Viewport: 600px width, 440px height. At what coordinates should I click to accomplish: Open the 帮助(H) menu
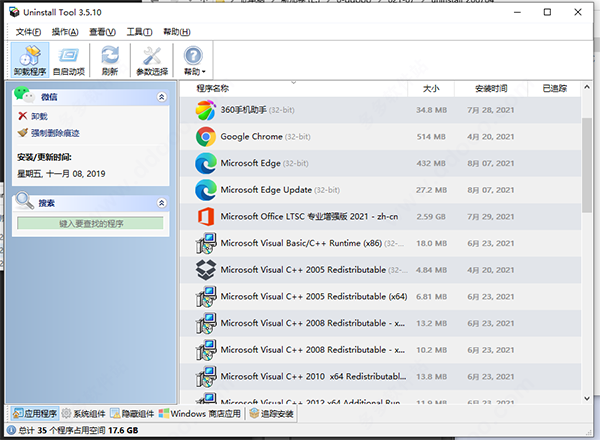[177, 32]
